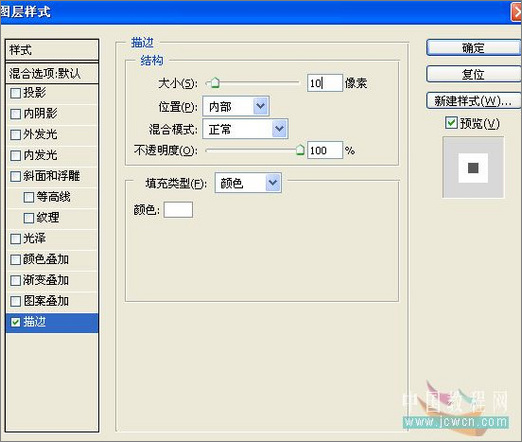Click the 确定 button

(473, 48)
